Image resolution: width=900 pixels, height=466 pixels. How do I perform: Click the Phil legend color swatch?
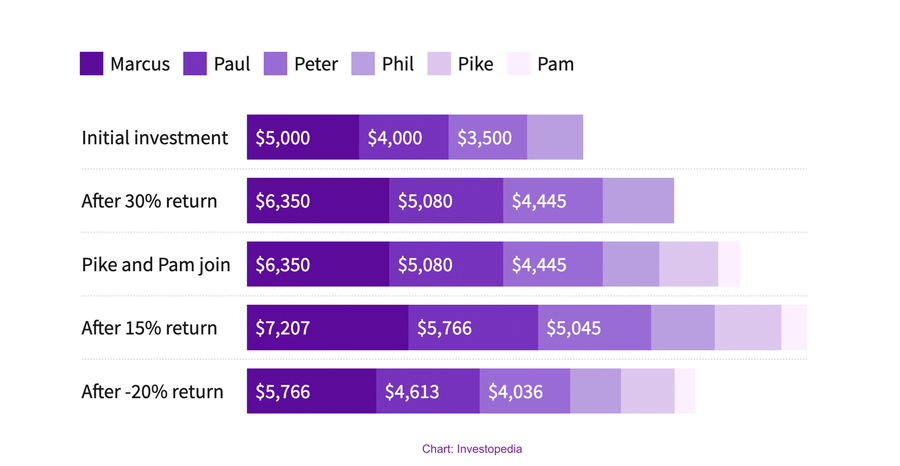click(362, 64)
